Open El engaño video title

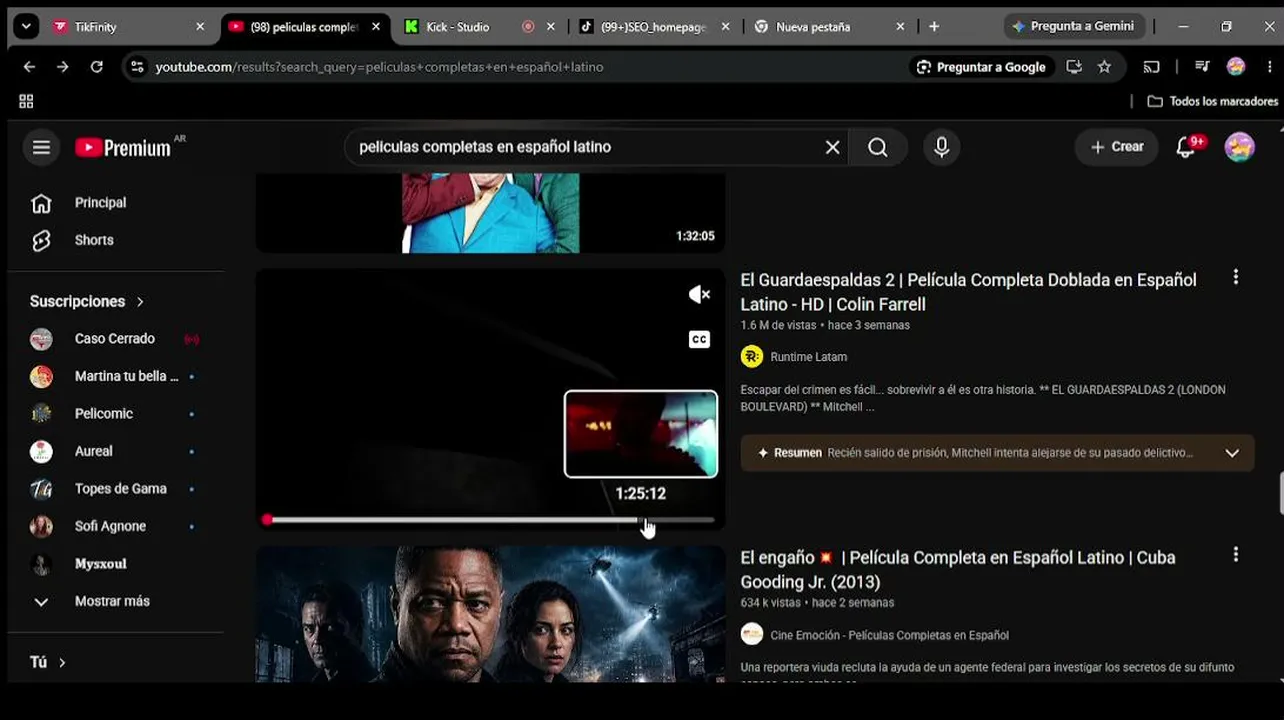pos(957,570)
